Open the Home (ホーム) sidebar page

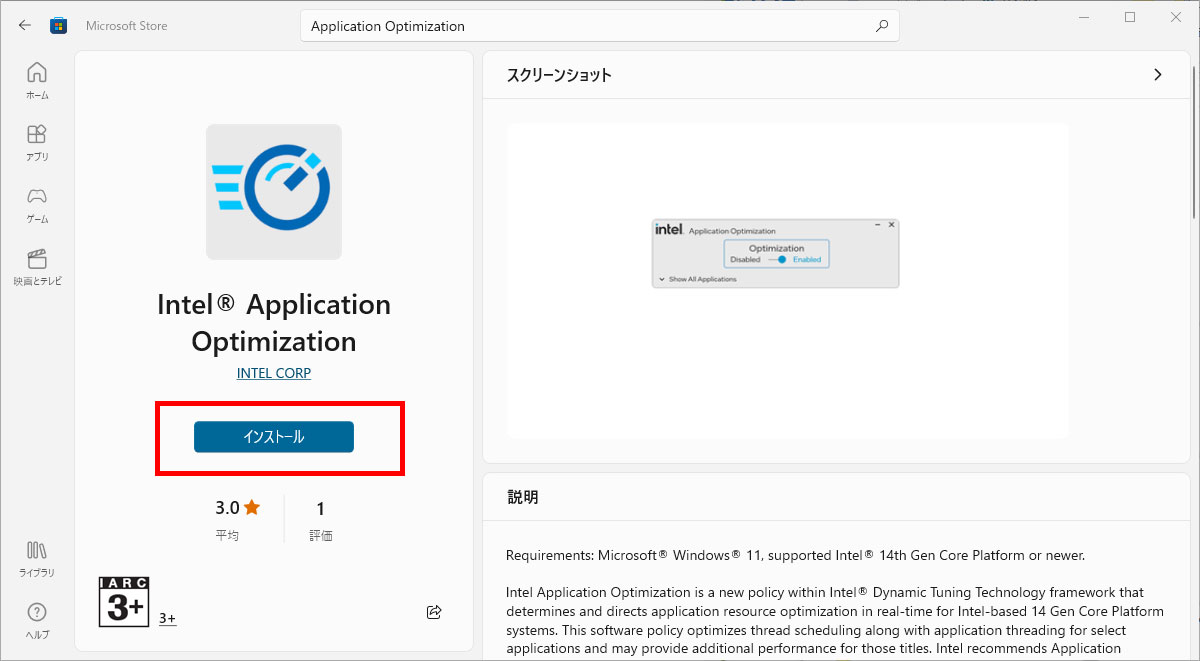click(x=37, y=80)
